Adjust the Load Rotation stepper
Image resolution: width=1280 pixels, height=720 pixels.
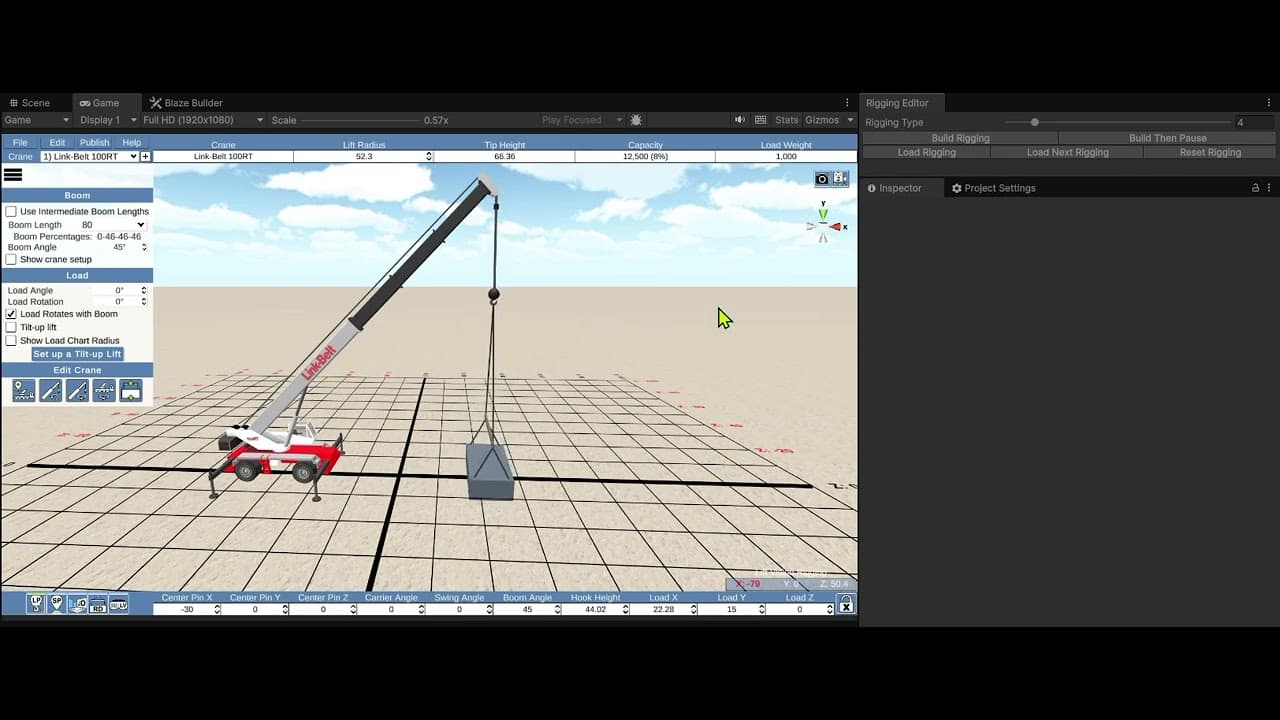click(x=144, y=302)
